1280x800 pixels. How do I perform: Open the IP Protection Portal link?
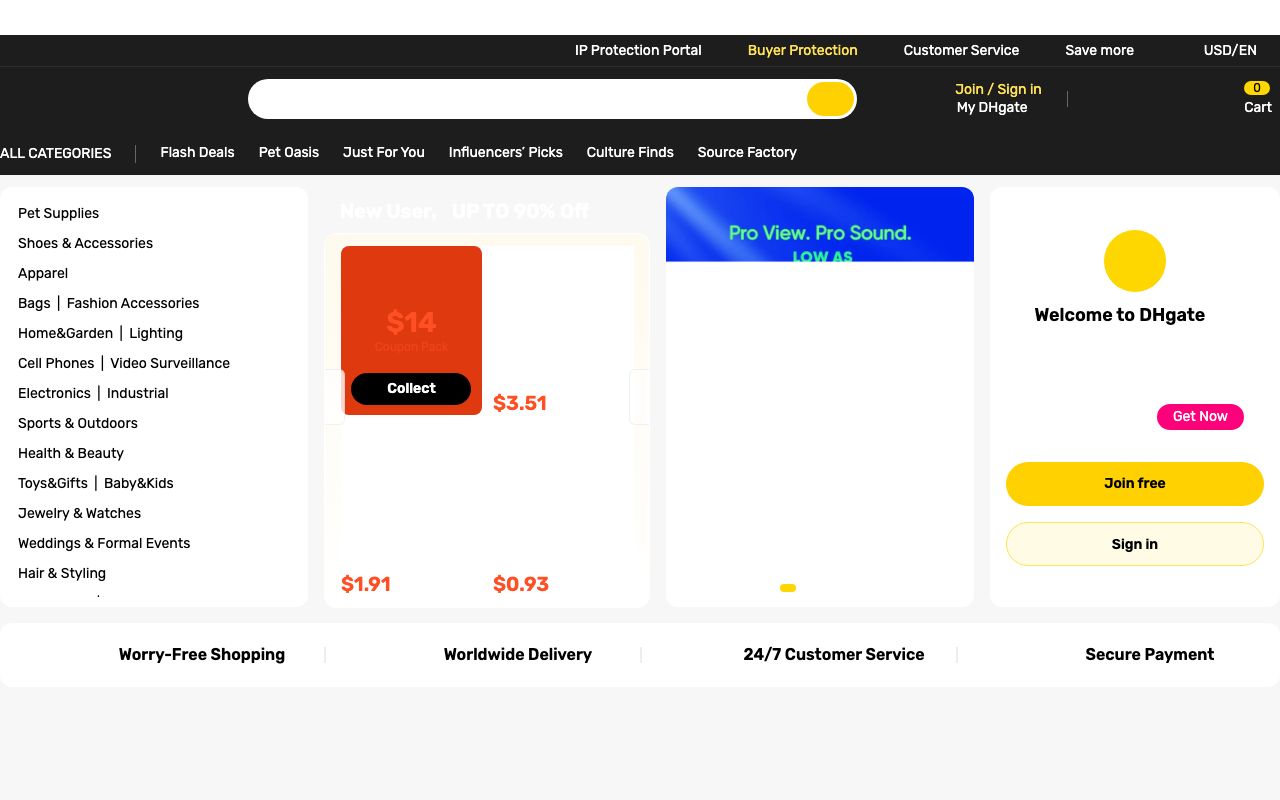(638, 50)
